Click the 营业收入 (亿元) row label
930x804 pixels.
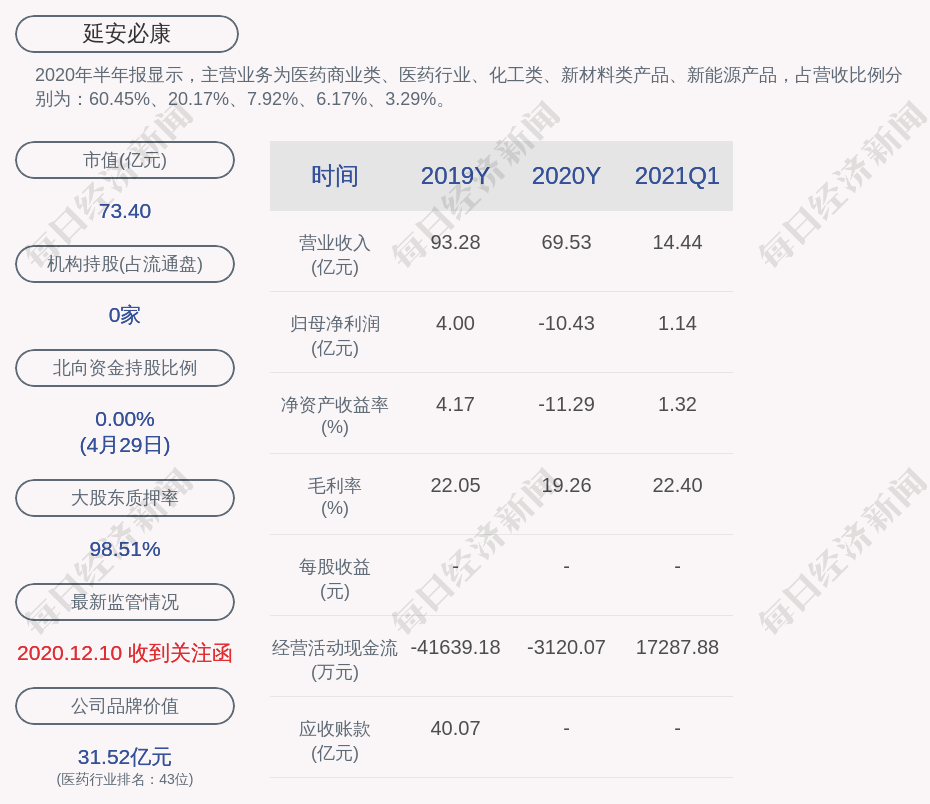(335, 255)
